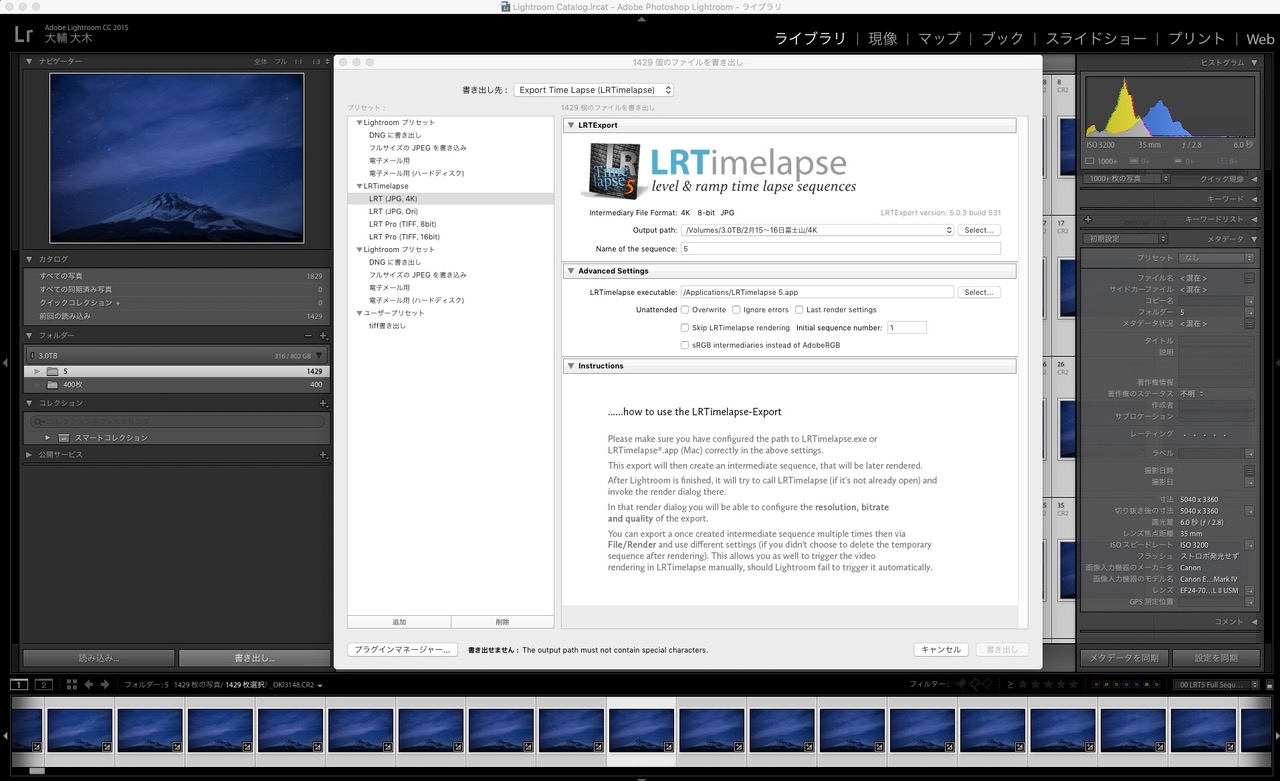Collapse the Instructions section
Image resolution: width=1280 pixels, height=781 pixels.
click(x=570, y=366)
